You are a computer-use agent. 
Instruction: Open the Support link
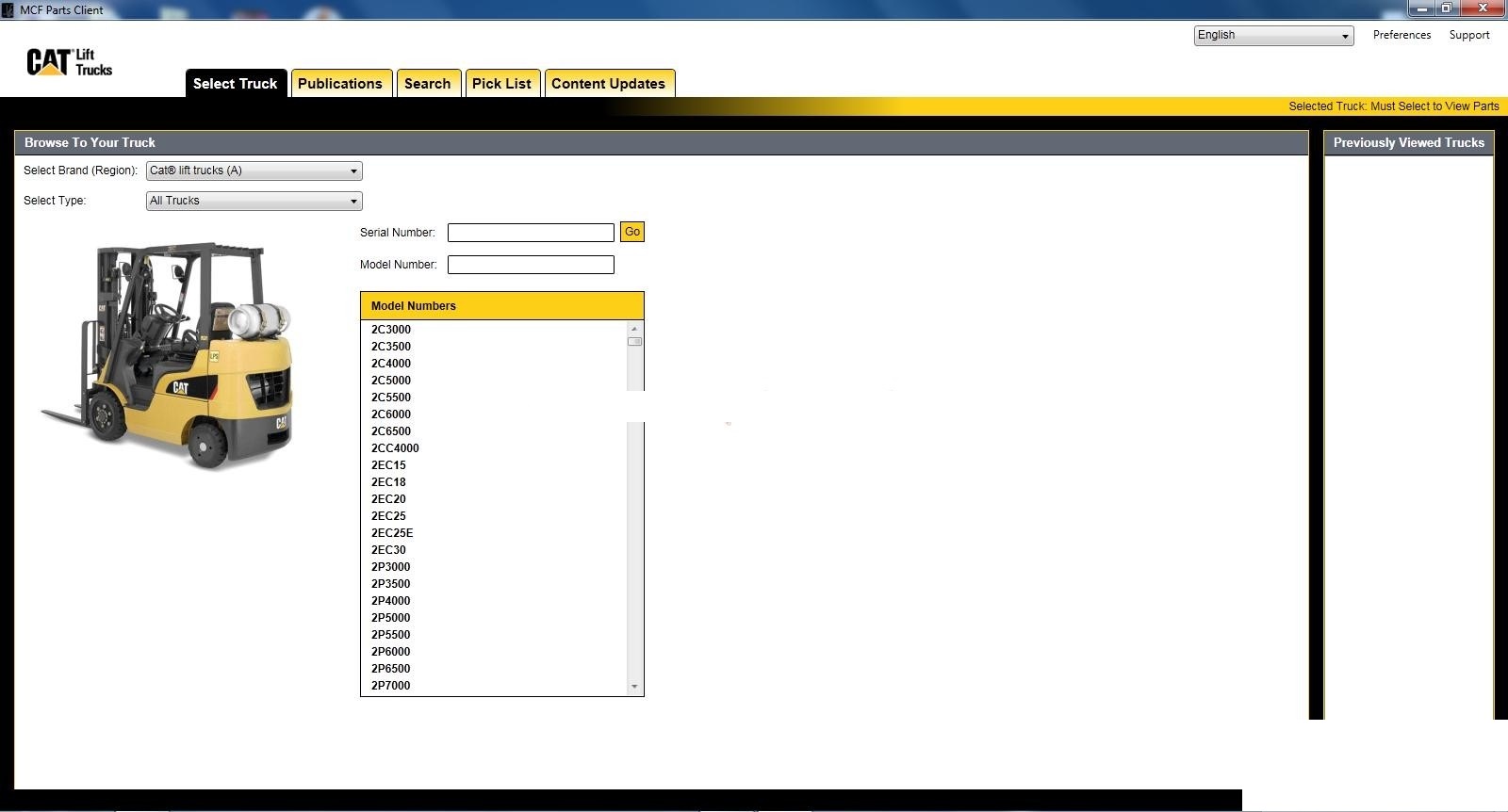click(1469, 35)
